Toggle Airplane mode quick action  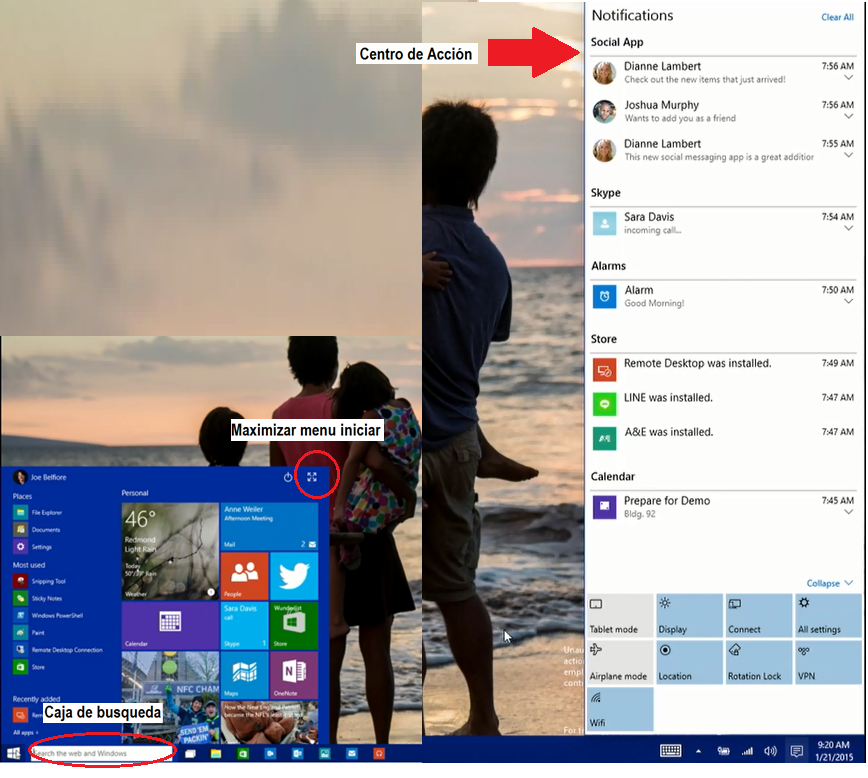pyautogui.click(x=619, y=662)
